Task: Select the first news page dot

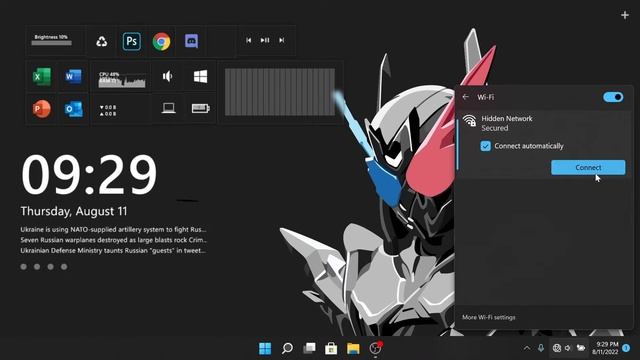Action: 24,267
